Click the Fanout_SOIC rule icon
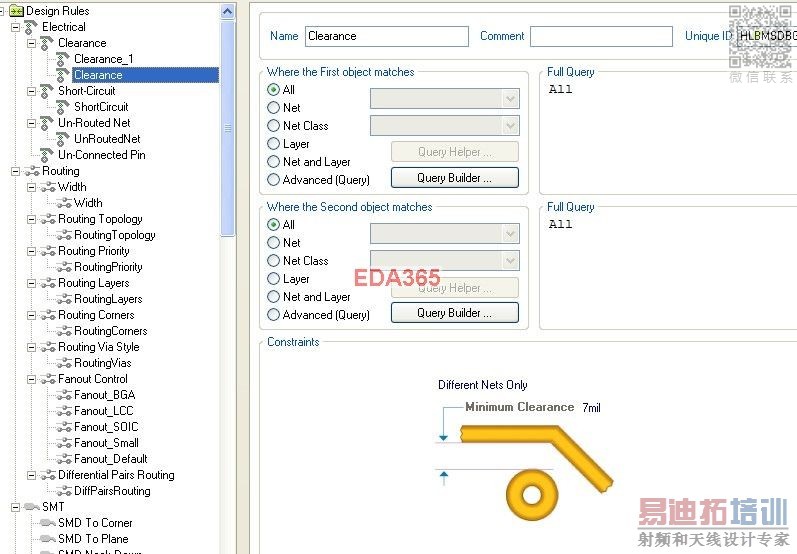This screenshot has width=797, height=554. 64,427
